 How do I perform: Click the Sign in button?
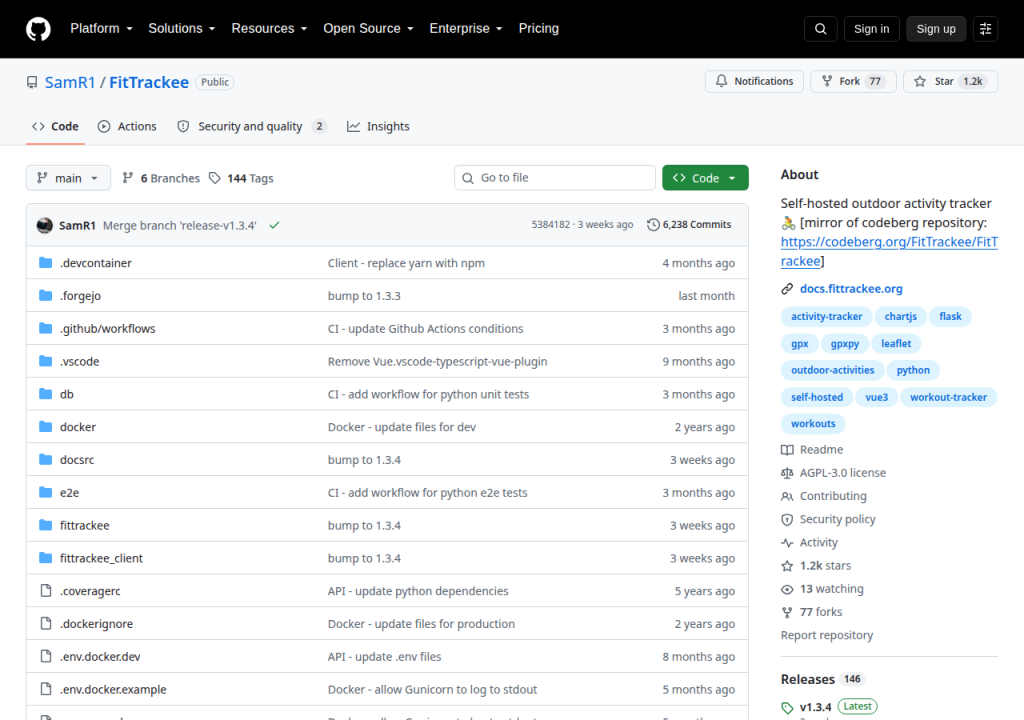871,29
